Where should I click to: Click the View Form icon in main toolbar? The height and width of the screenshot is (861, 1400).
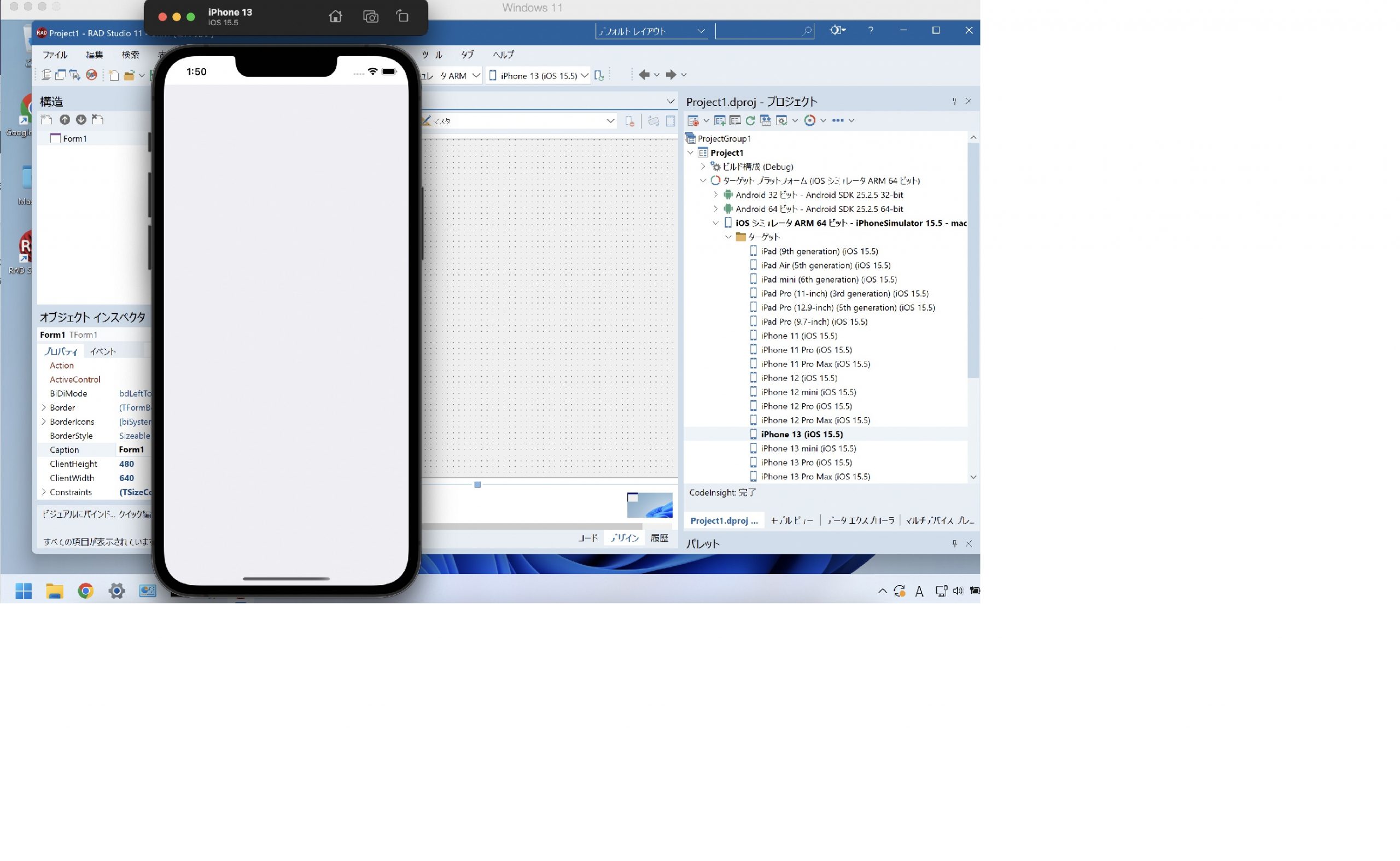pyautogui.click(x=60, y=75)
